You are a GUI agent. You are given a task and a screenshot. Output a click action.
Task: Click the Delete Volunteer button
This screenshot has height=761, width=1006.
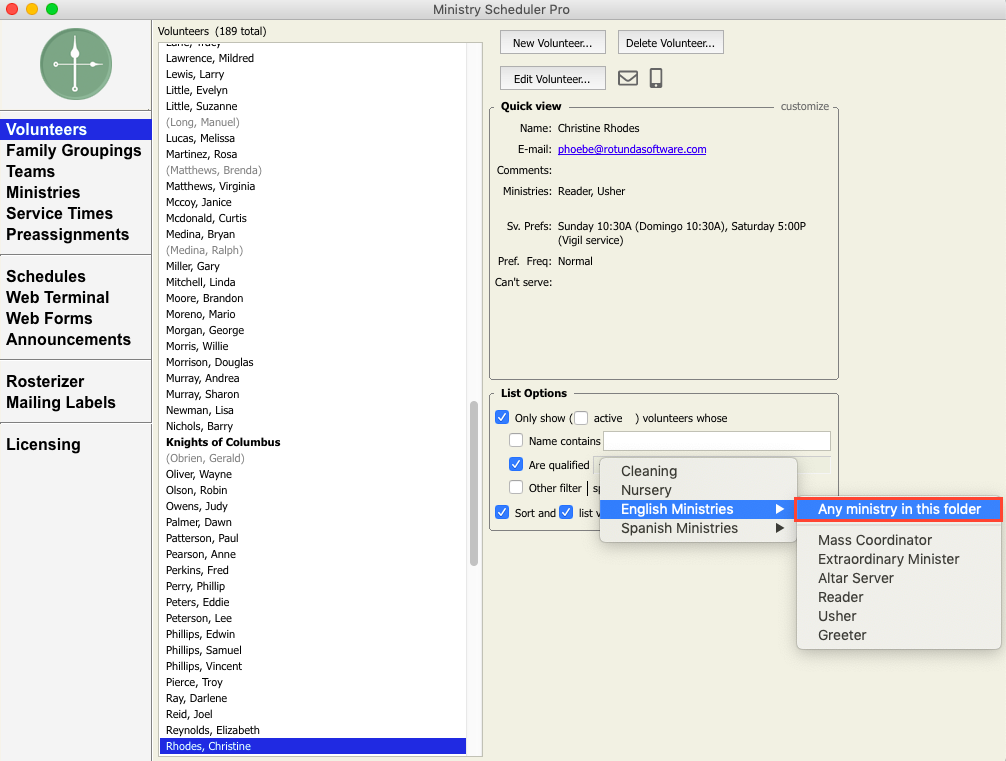[x=670, y=42]
